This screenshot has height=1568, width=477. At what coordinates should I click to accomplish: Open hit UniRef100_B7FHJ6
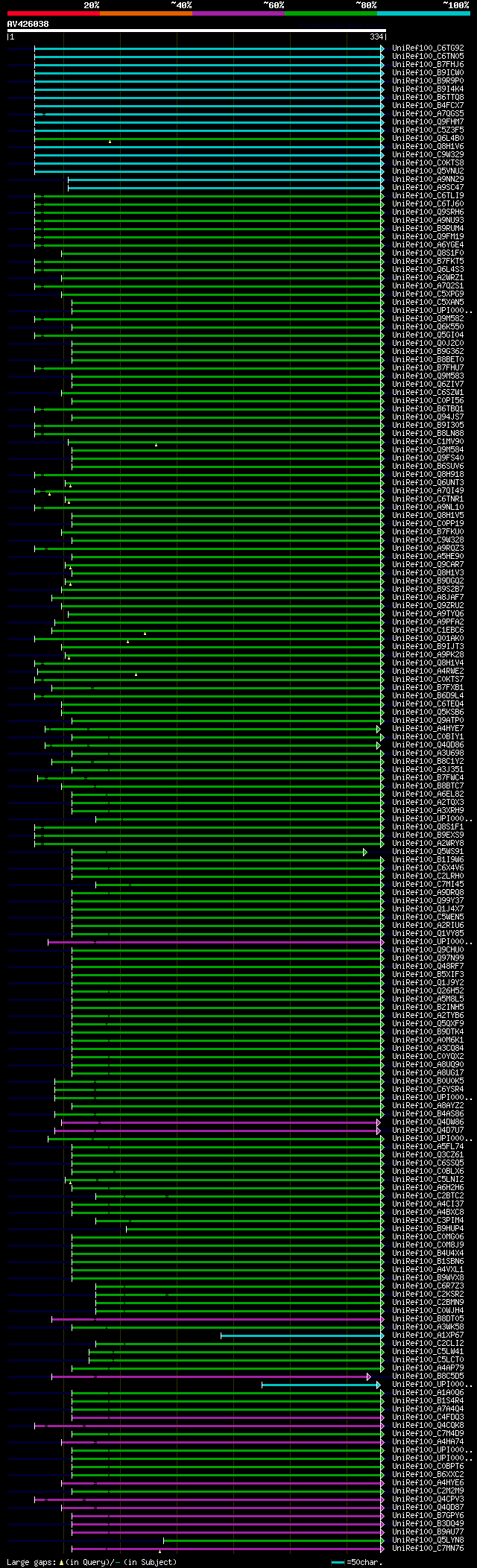pyautogui.click(x=428, y=65)
